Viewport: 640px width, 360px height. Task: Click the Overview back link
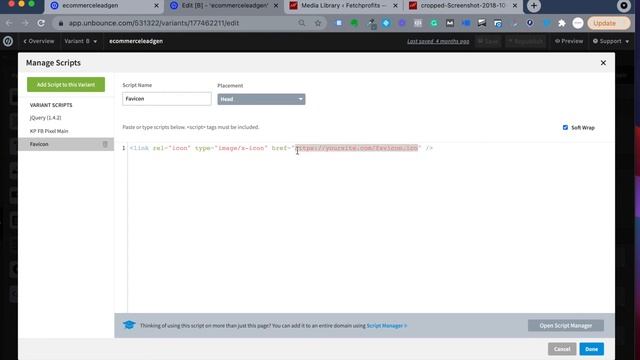point(39,41)
